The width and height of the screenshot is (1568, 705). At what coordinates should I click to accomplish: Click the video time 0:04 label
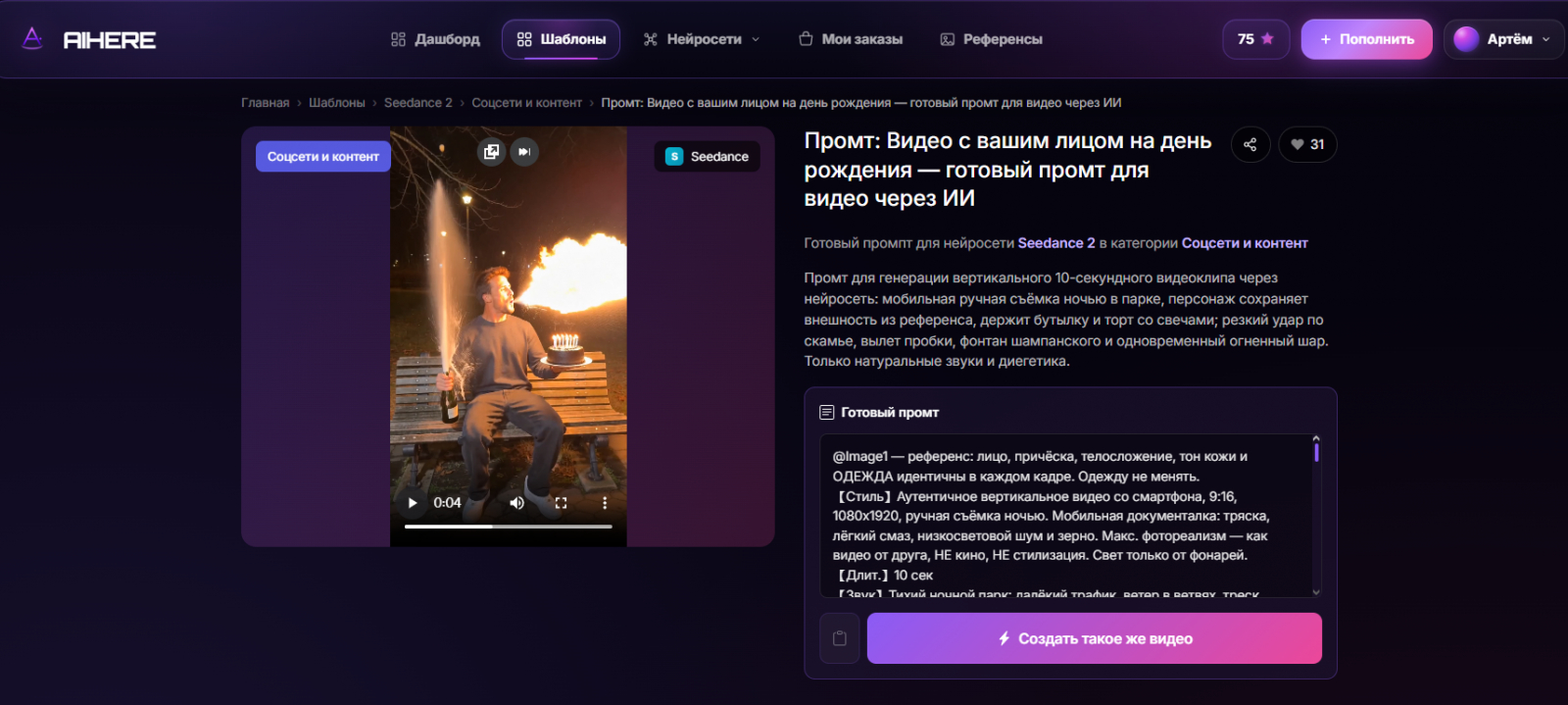(x=447, y=503)
